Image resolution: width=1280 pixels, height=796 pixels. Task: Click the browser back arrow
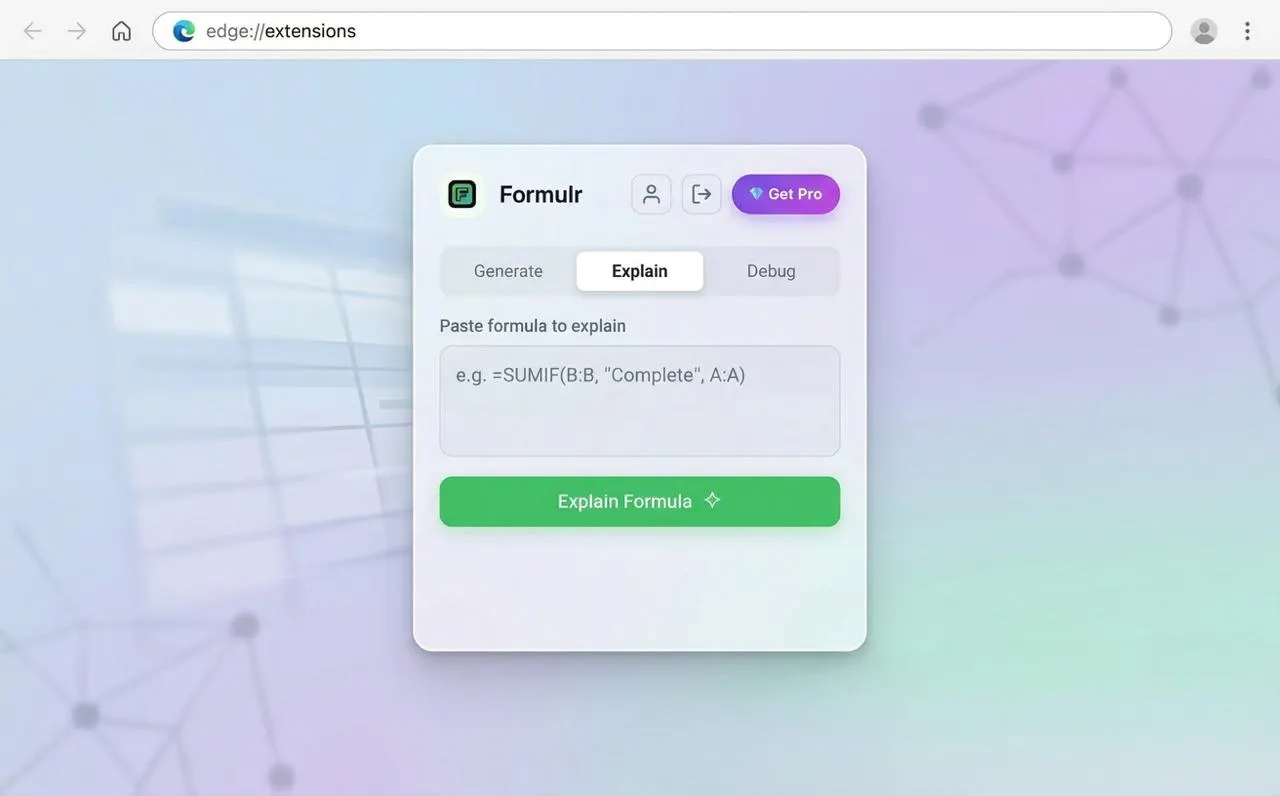(x=33, y=31)
